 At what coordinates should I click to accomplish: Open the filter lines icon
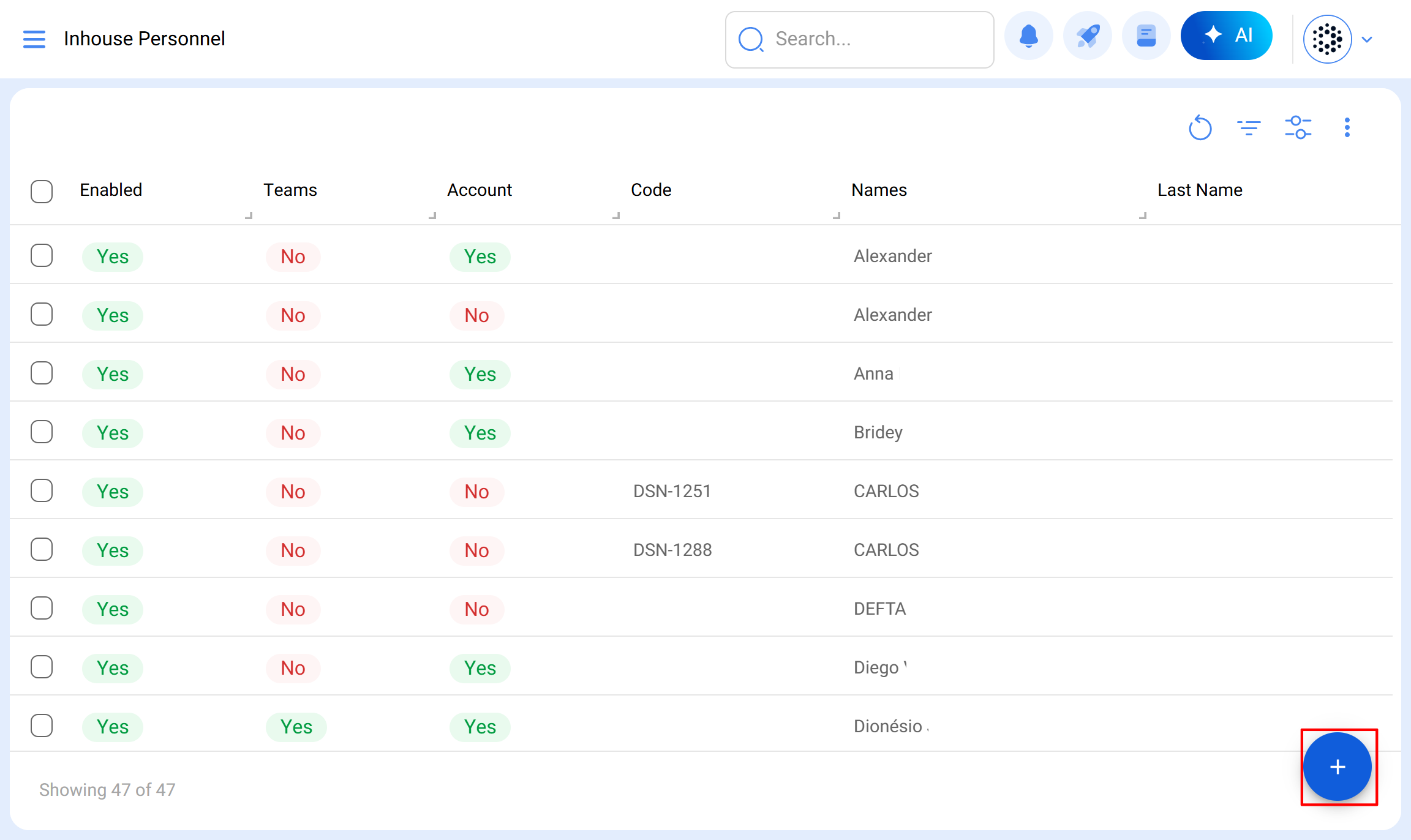1249,128
